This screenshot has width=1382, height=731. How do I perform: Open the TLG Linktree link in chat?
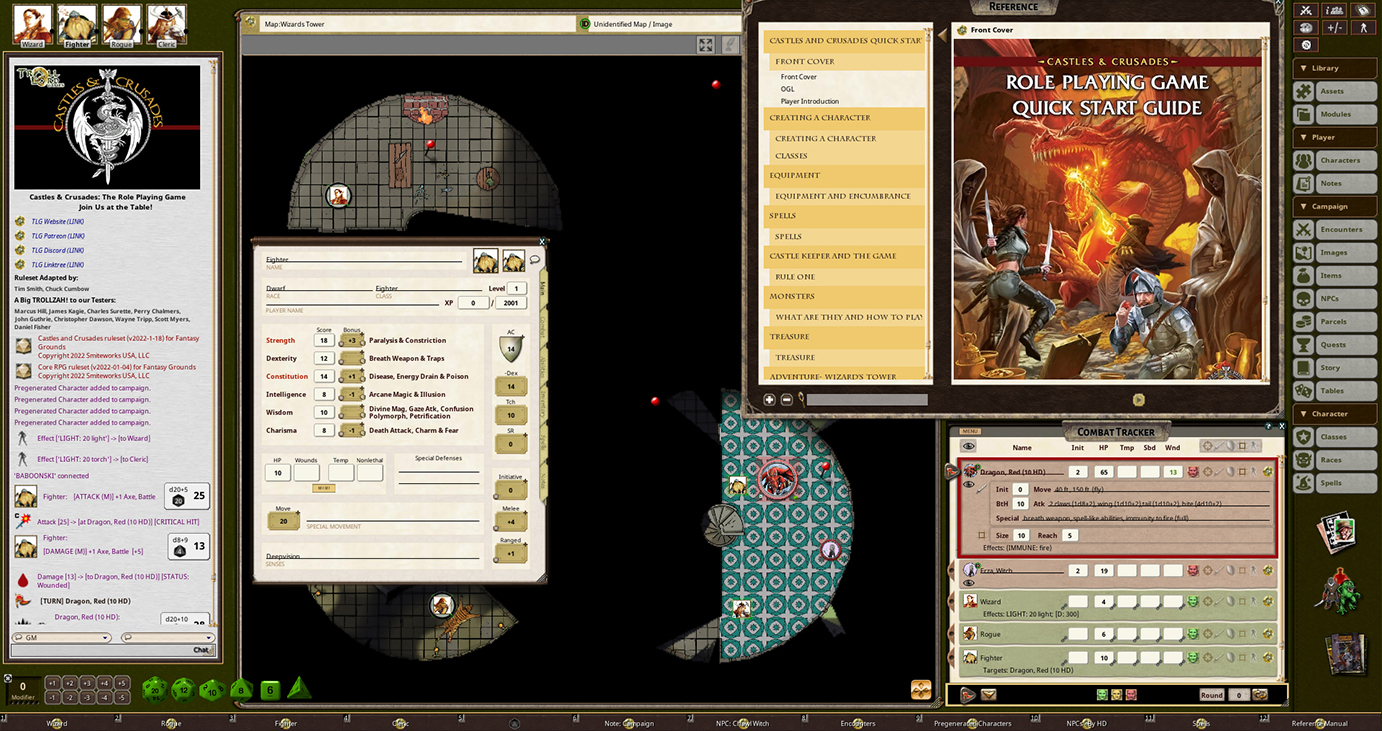[x=57, y=264]
